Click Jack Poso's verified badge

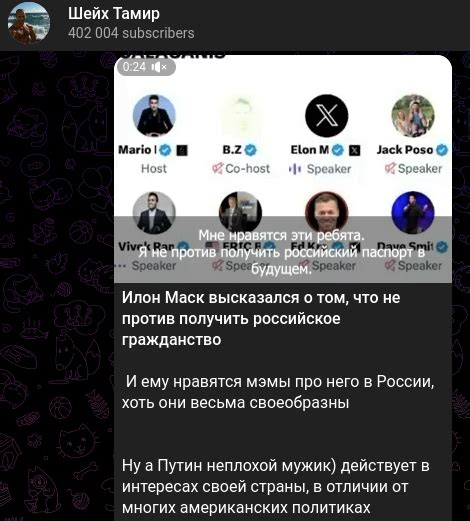tap(442, 150)
